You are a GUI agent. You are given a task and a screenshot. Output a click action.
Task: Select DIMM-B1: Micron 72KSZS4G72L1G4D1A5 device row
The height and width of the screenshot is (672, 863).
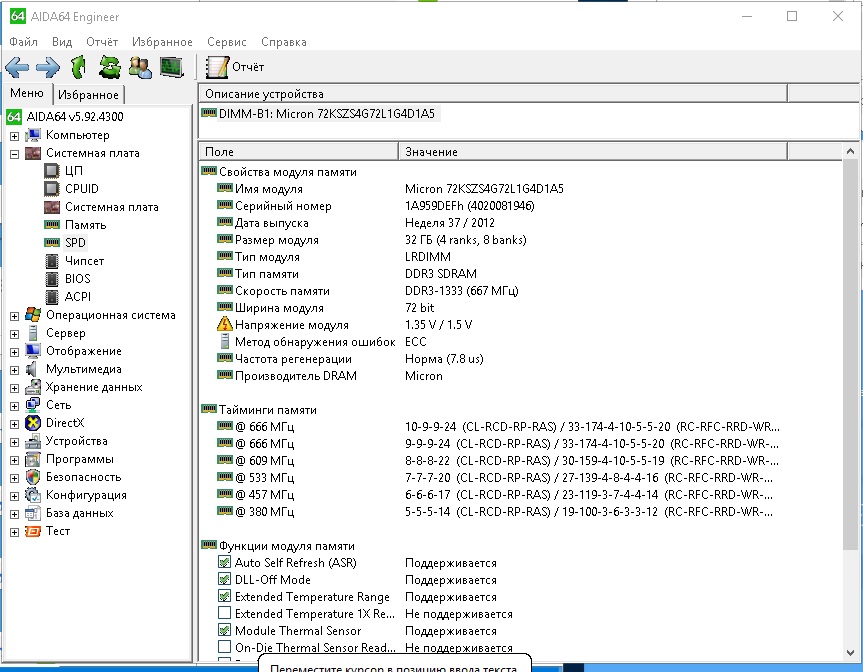point(319,114)
